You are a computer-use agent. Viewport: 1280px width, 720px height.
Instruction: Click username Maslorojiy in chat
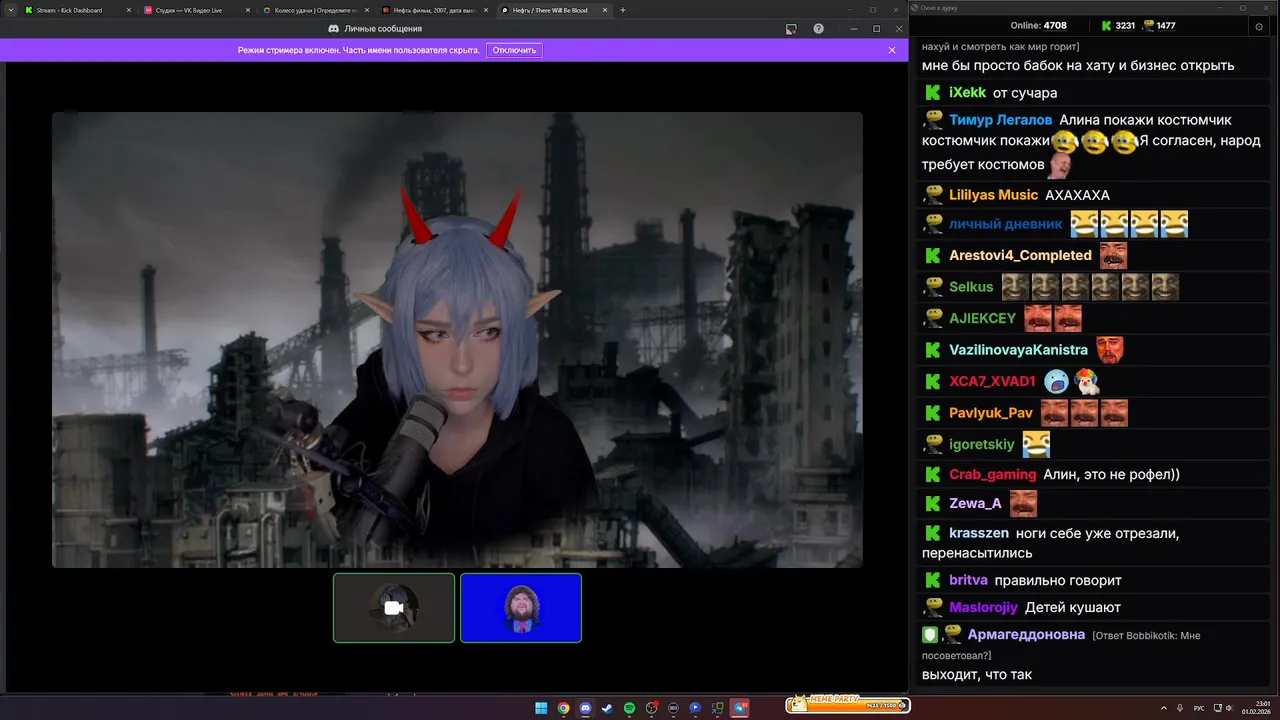point(983,607)
